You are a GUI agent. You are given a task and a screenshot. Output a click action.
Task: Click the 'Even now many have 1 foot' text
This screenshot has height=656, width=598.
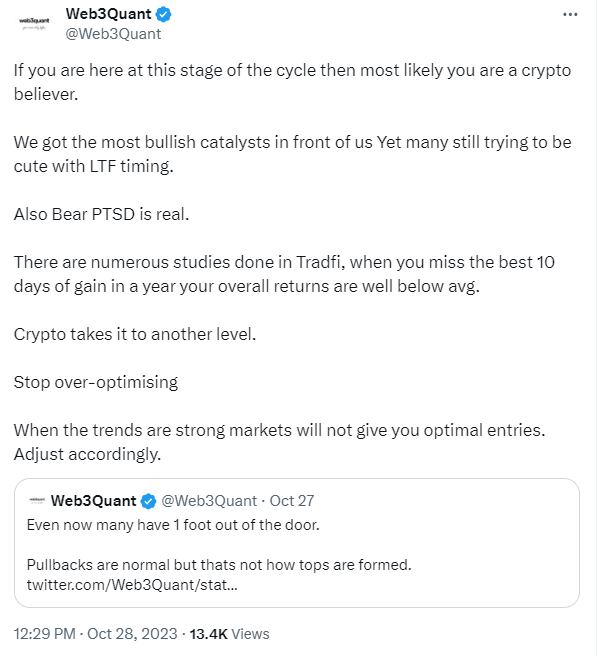[x=173, y=525]
